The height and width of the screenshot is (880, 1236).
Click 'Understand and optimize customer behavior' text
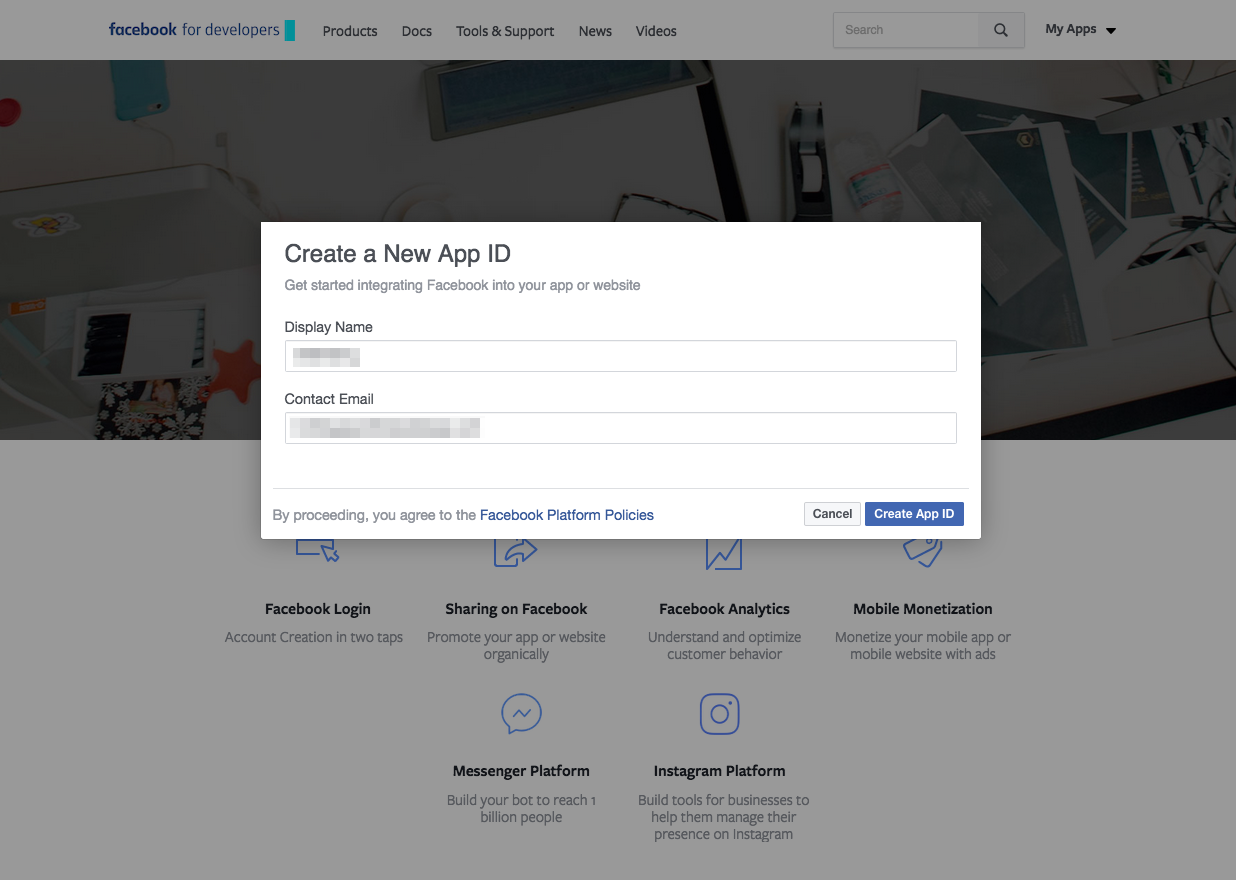[x=724, y=646]
